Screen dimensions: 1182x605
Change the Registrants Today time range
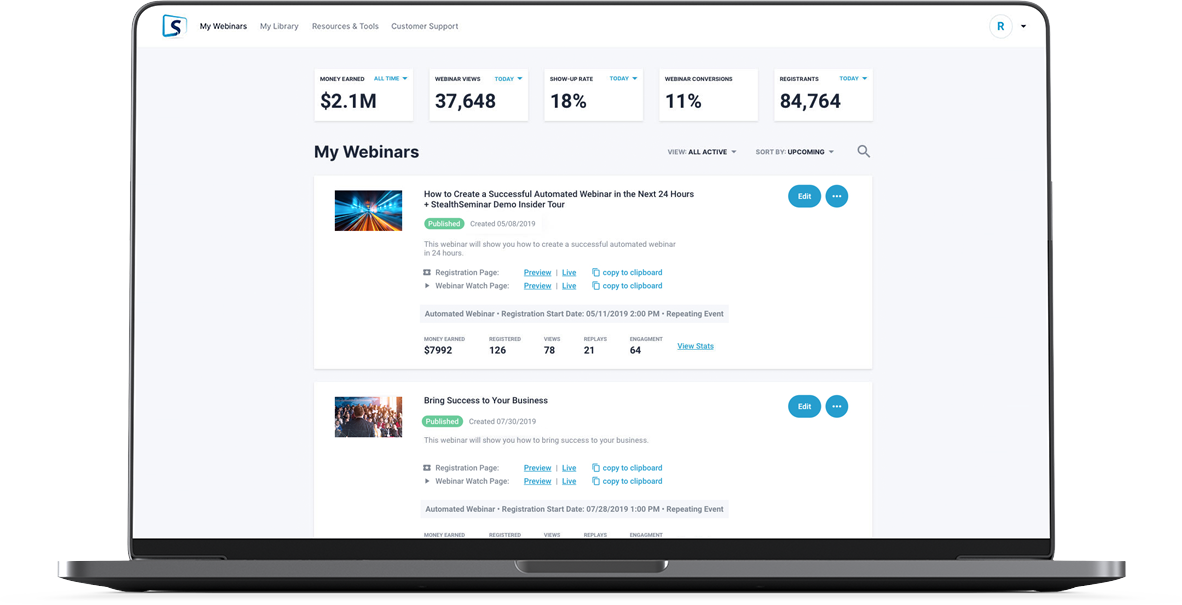click(x=853, y=79)
